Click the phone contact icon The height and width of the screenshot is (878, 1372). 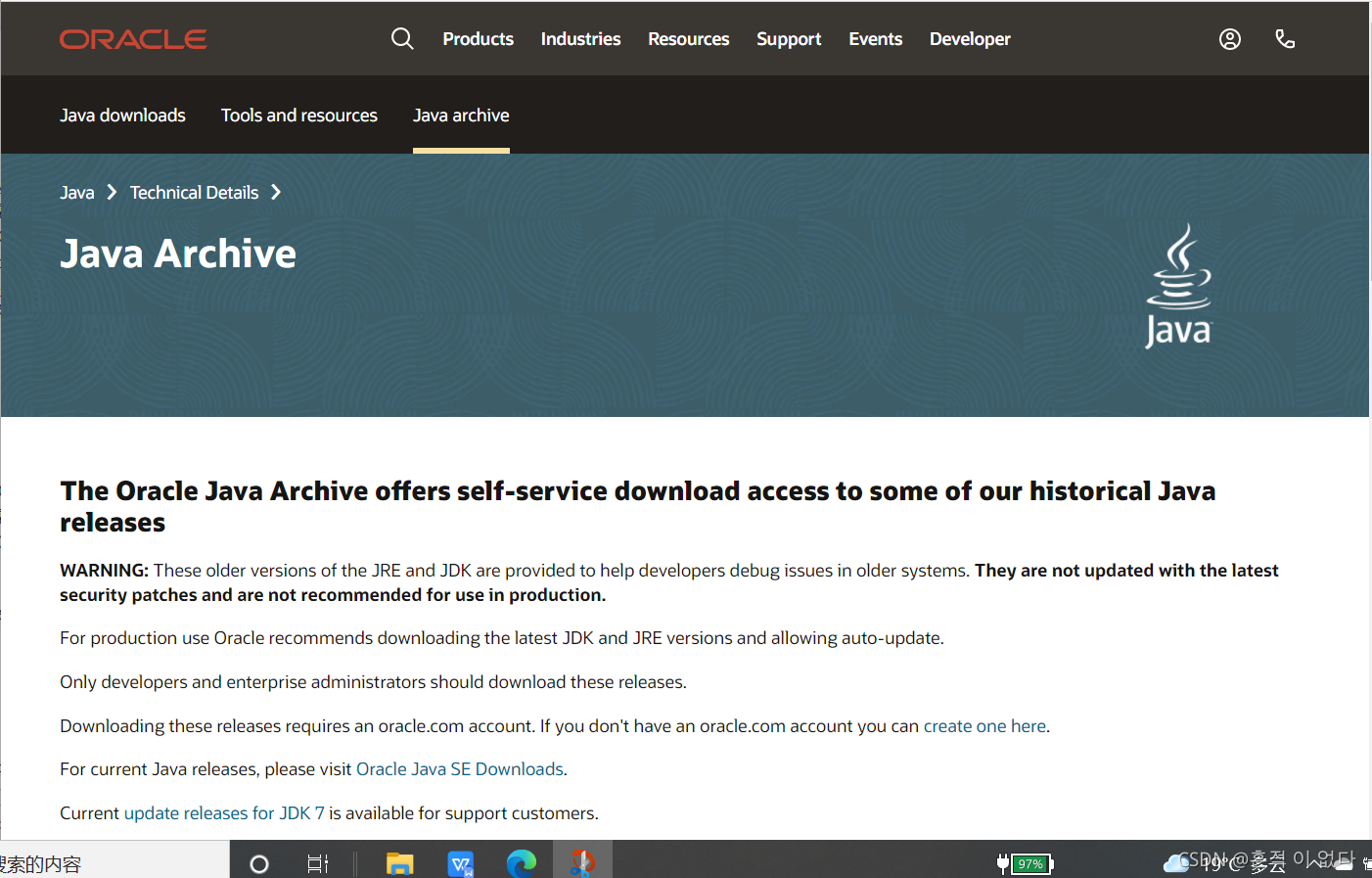1285,39
